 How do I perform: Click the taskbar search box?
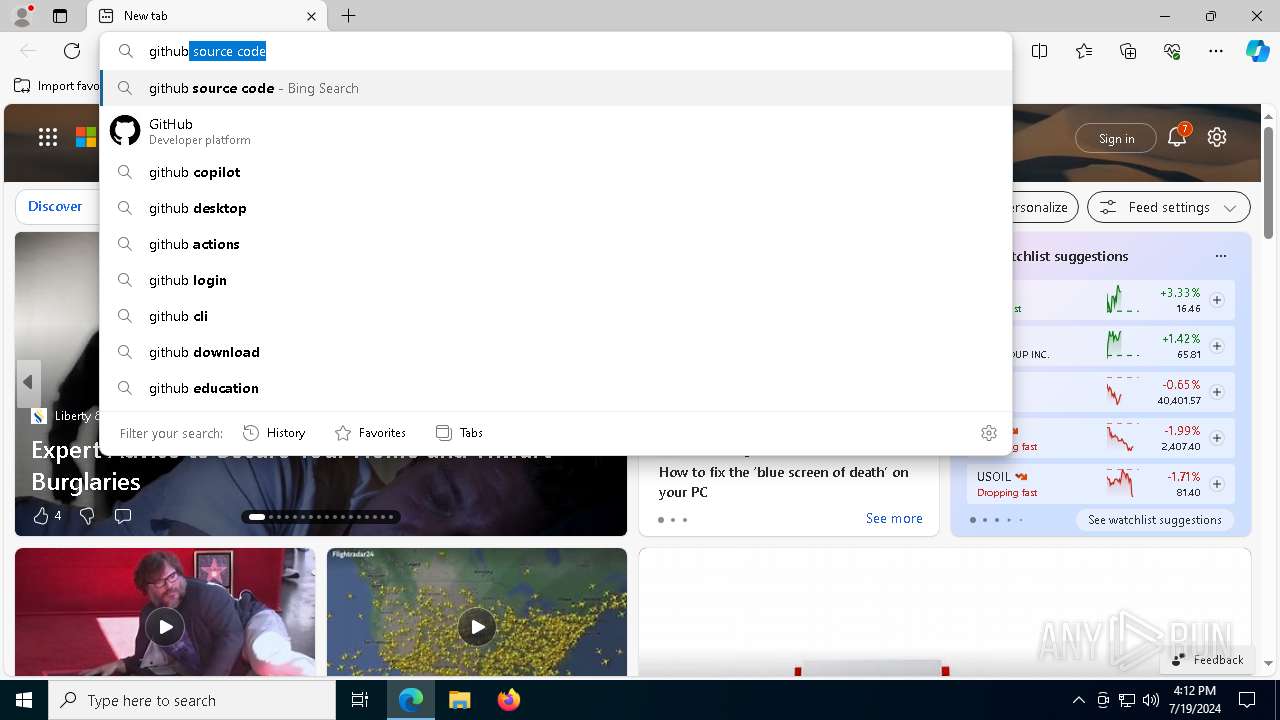click(192, 700)
